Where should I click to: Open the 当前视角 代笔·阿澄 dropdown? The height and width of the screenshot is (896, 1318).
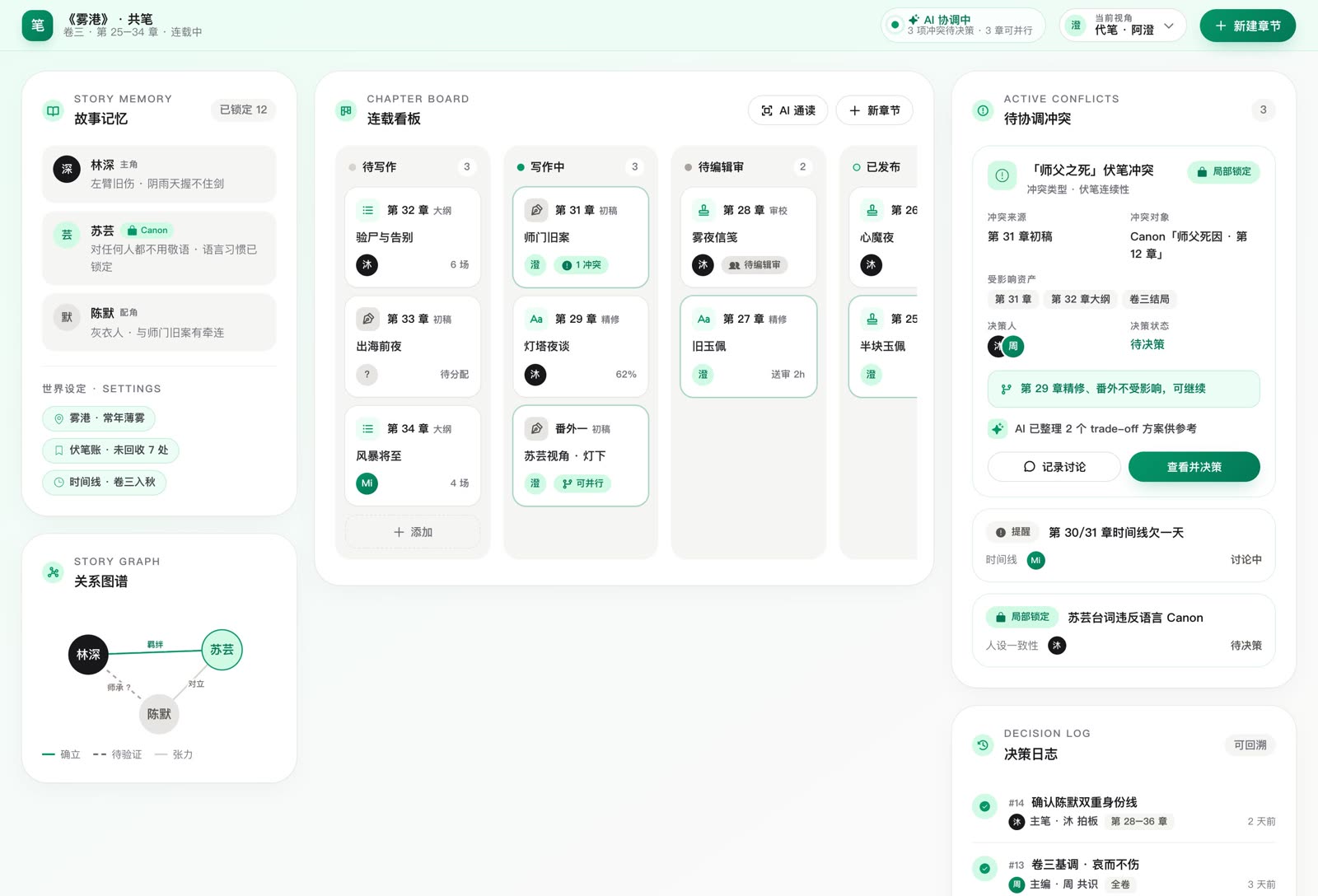[x=1123, y=26]
